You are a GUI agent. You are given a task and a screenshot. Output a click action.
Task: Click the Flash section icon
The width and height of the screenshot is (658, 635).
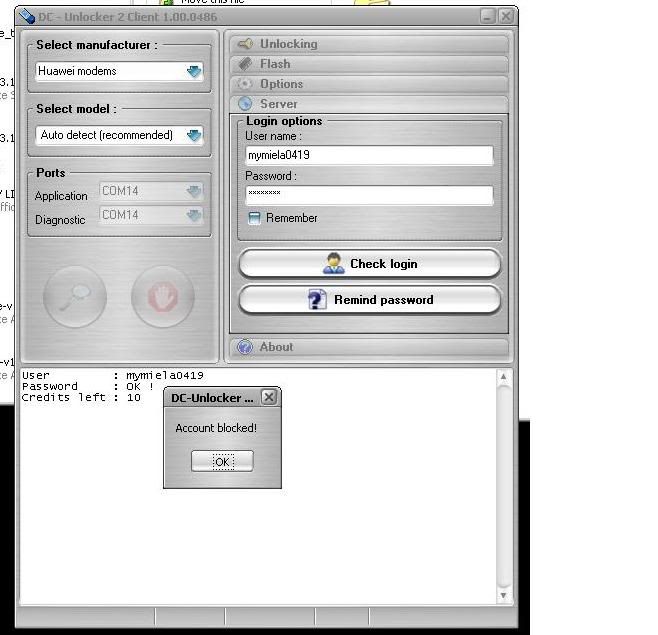point(245,64)
